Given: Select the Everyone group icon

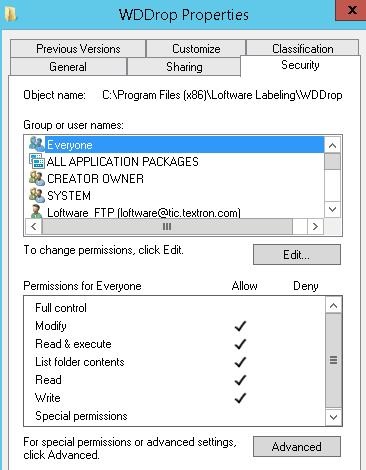Looking at the screenshot, I should pos(36,144).
